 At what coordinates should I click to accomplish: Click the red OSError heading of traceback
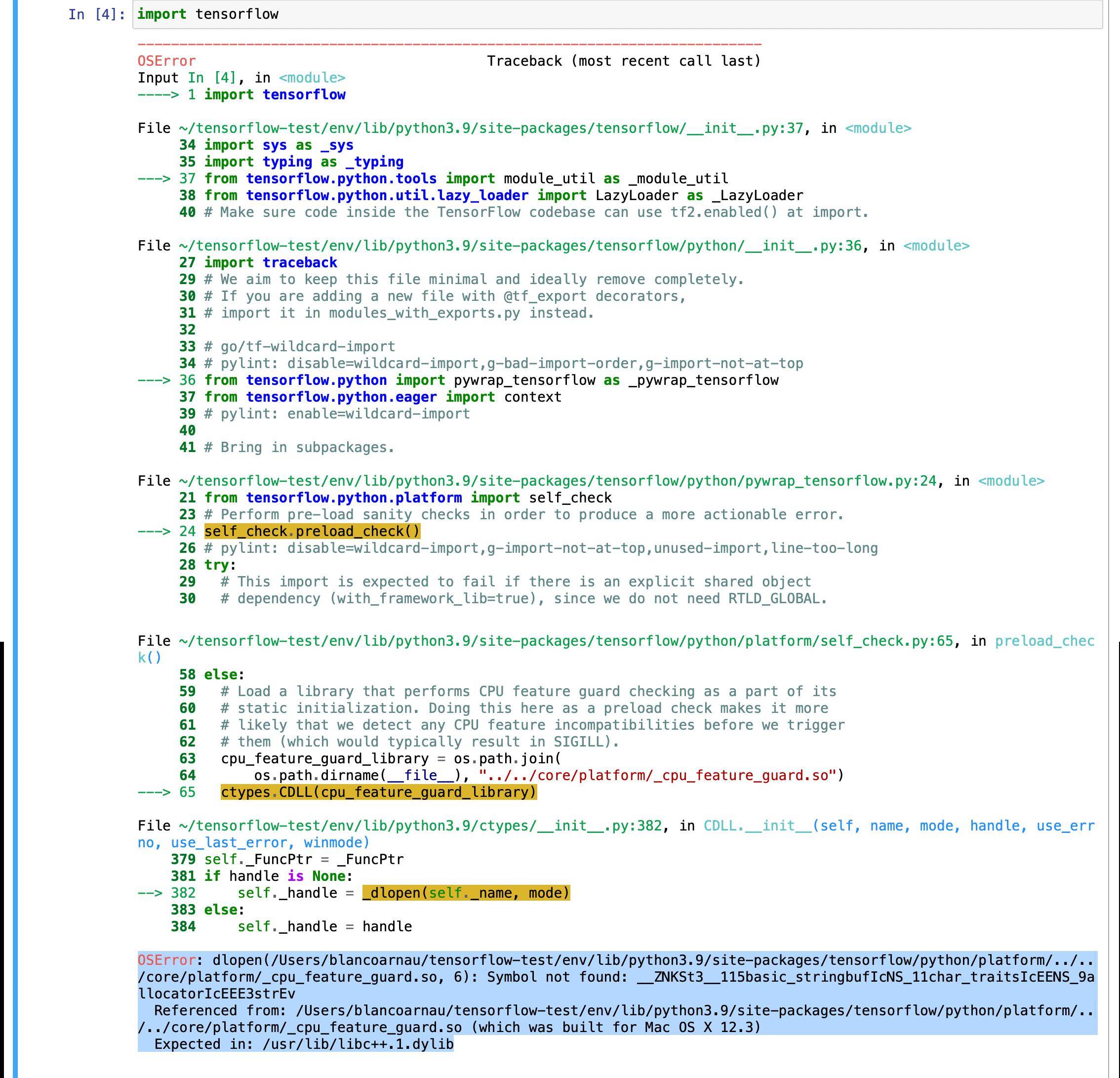point(166,61)
